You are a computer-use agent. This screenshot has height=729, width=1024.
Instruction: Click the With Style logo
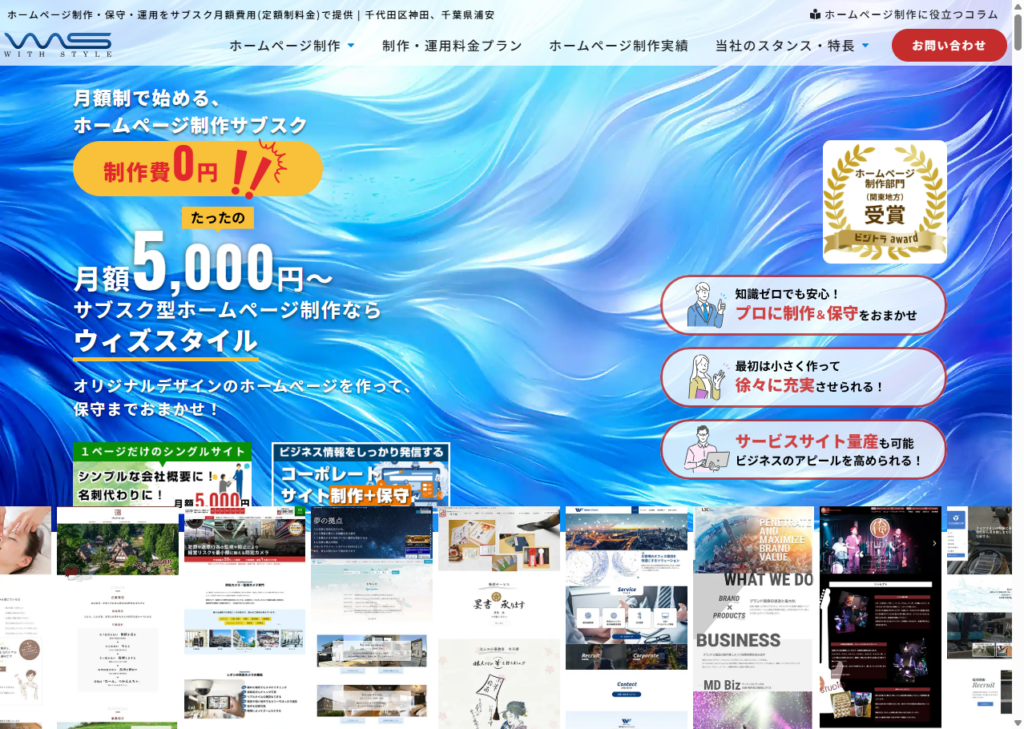(x=57, y=45)
